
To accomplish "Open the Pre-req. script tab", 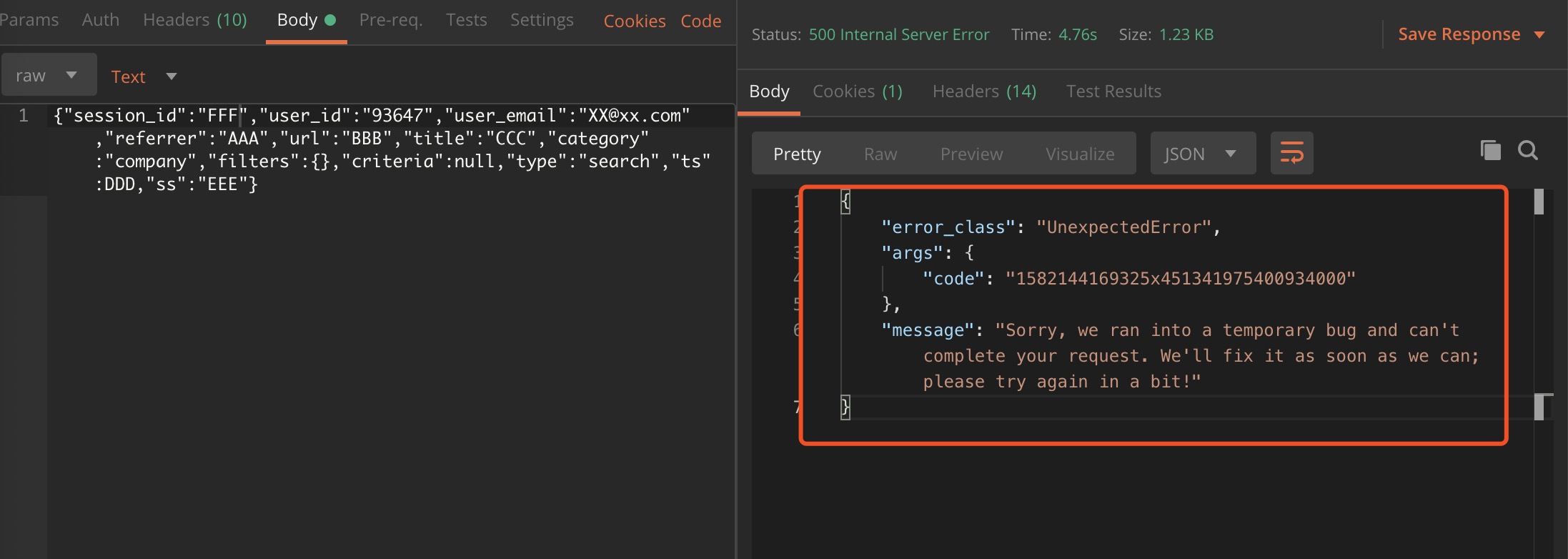I will pos(391,20).
